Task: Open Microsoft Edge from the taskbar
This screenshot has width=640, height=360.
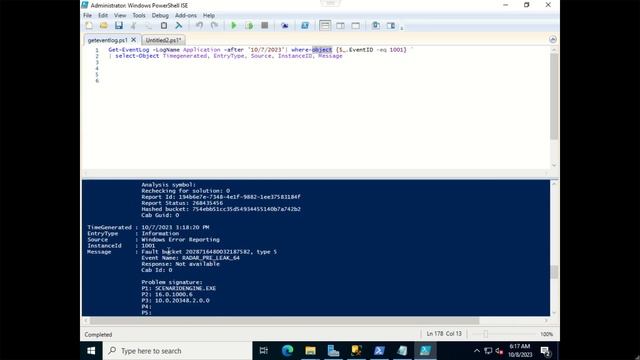Action: tap(287, 351)
